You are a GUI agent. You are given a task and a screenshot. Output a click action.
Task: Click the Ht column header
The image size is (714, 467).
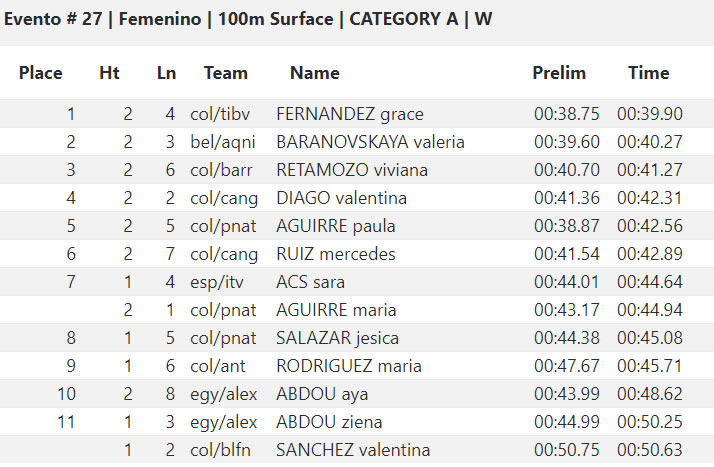[109, 73]
